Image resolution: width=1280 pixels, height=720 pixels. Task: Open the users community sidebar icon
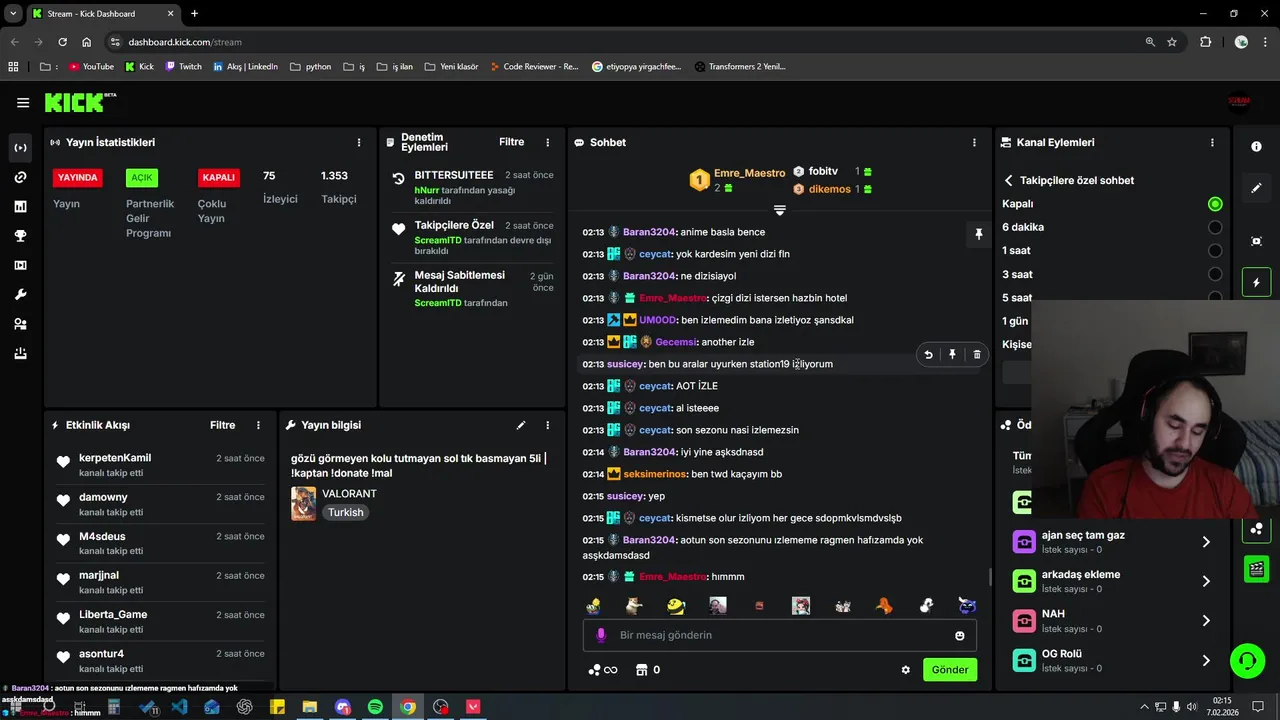(20, 324)
